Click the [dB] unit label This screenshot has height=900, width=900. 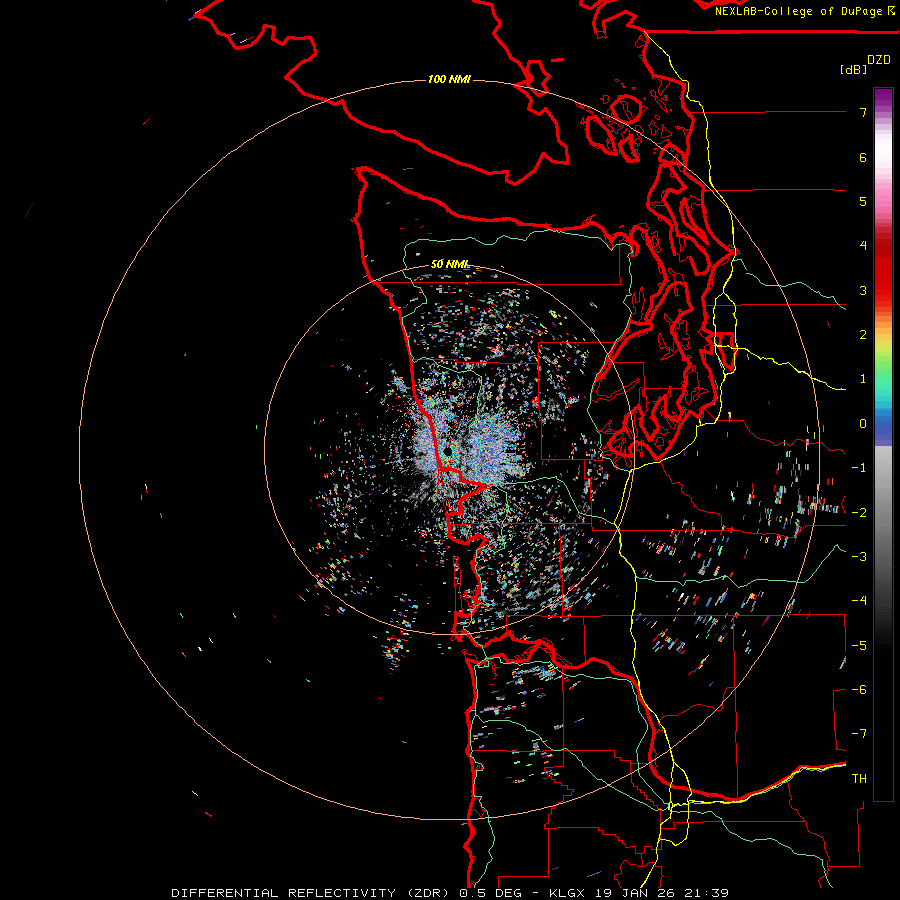pos(854,70)
